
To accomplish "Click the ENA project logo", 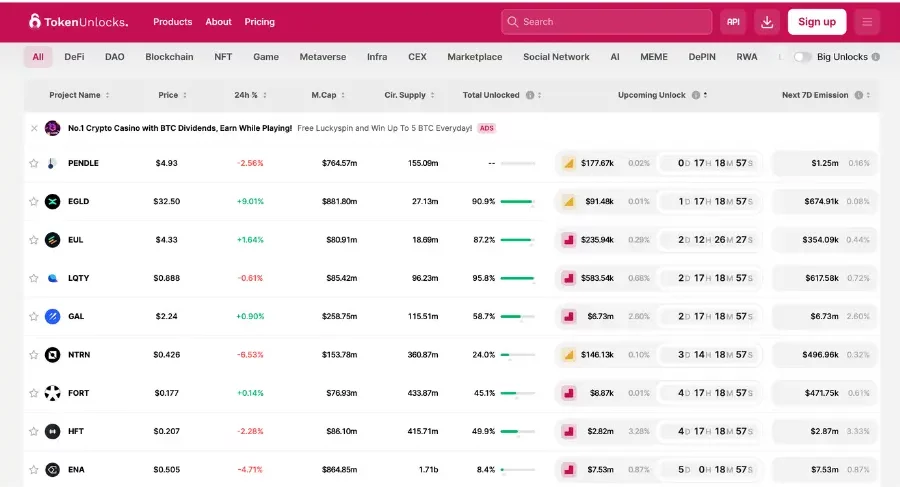I will coord(52,470).
